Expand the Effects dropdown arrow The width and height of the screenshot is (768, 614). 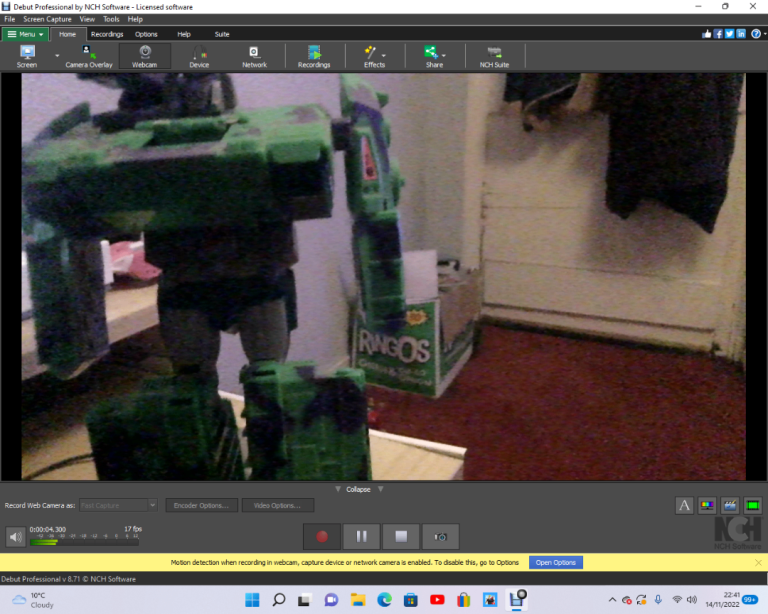384,56
